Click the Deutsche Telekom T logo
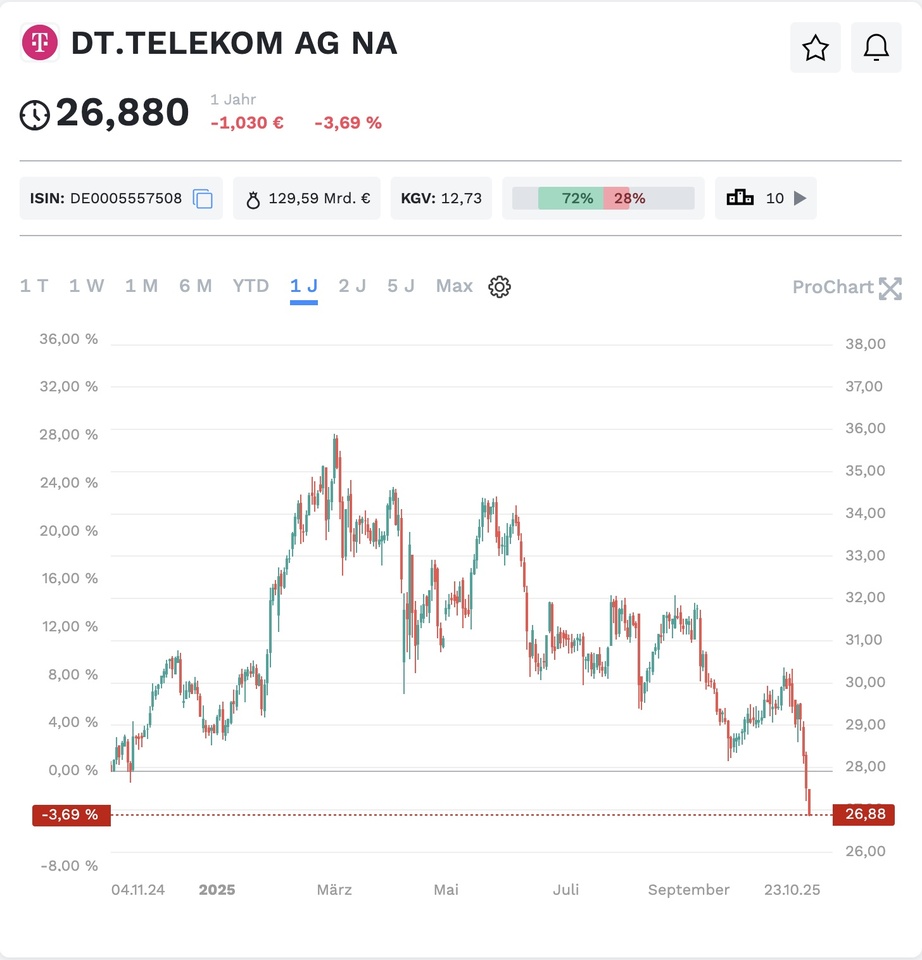Screen dimensions: 922x960 click(x=40, y=43)
